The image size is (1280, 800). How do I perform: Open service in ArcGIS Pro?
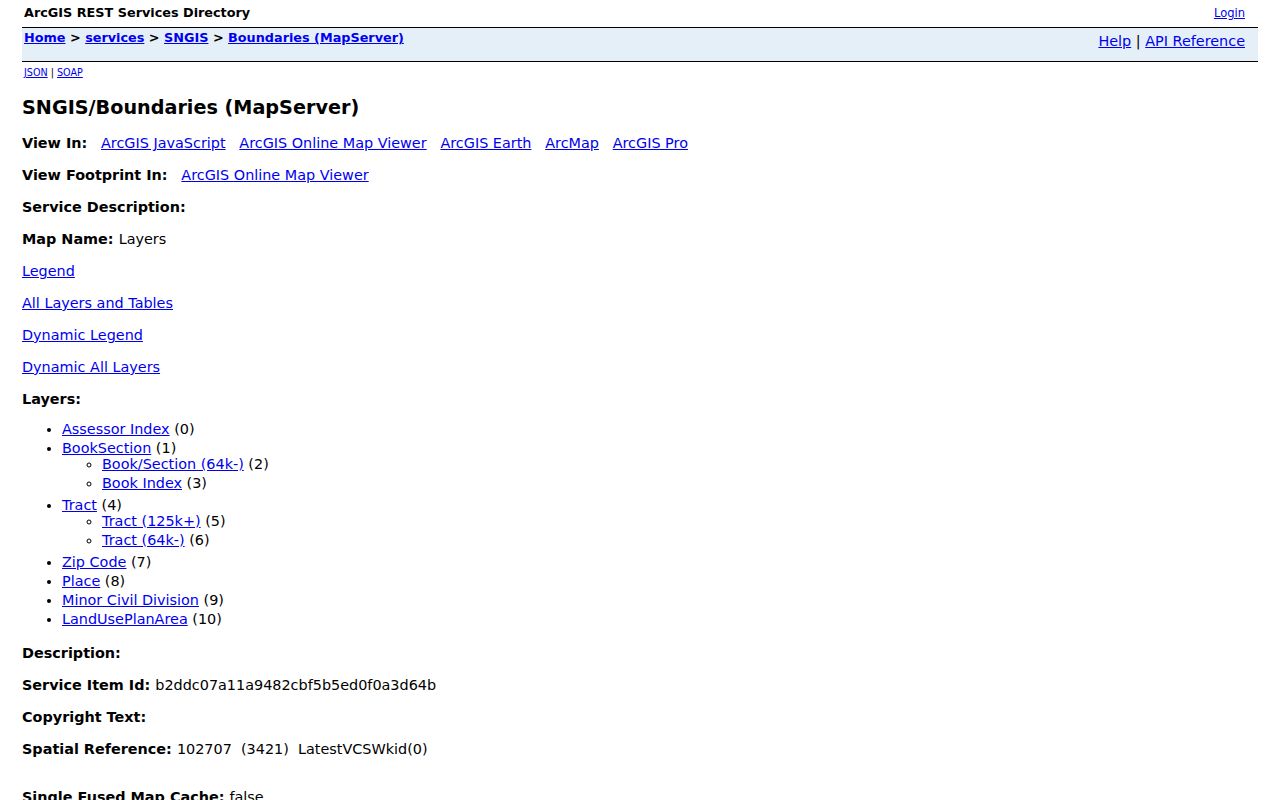650,143
